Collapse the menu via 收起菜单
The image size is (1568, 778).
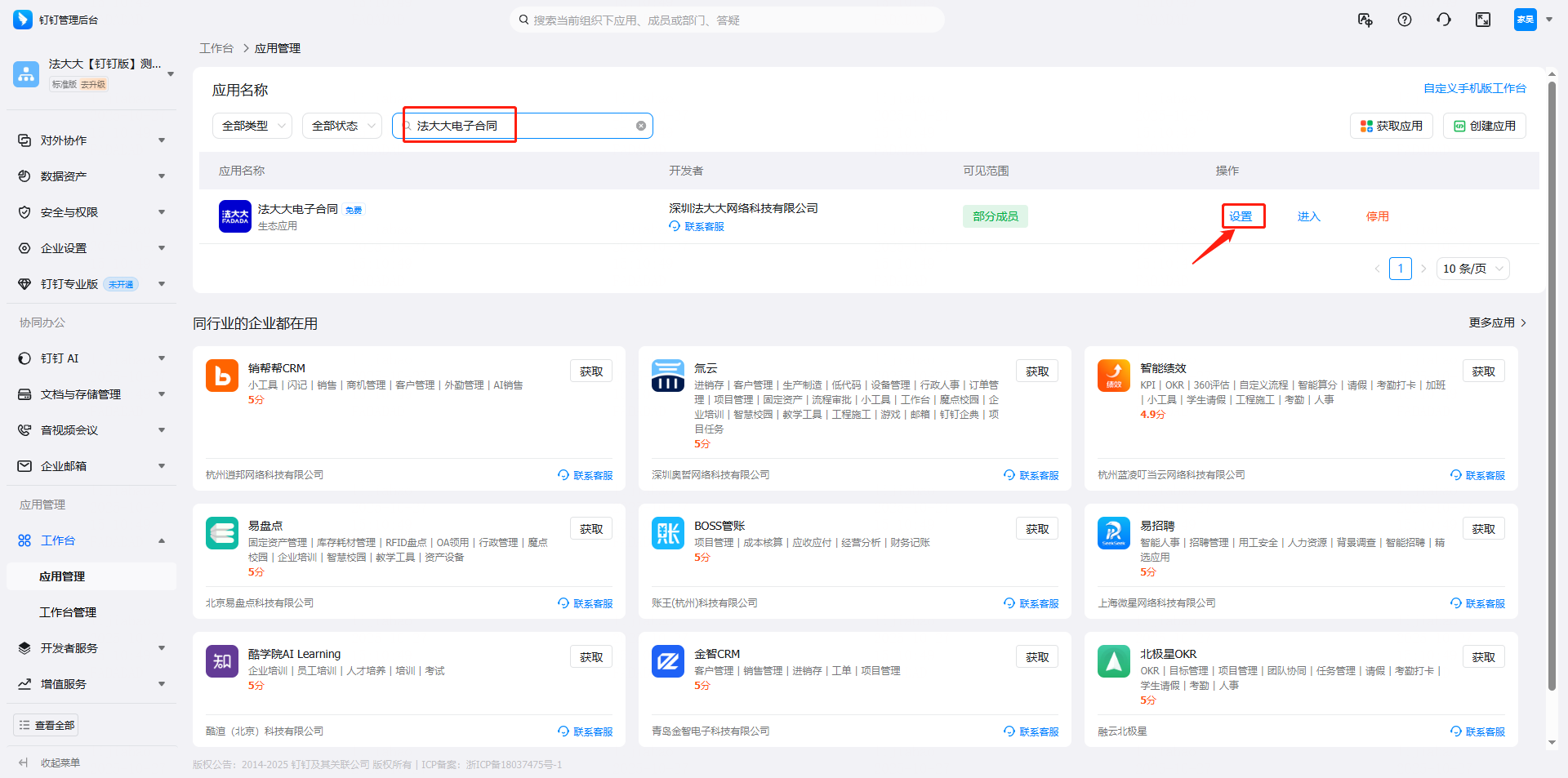click(x=50, y=762)
